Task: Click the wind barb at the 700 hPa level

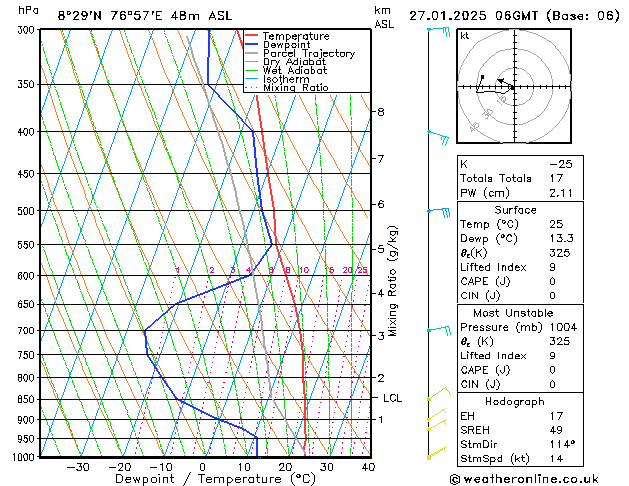Action: coord(439,330)
